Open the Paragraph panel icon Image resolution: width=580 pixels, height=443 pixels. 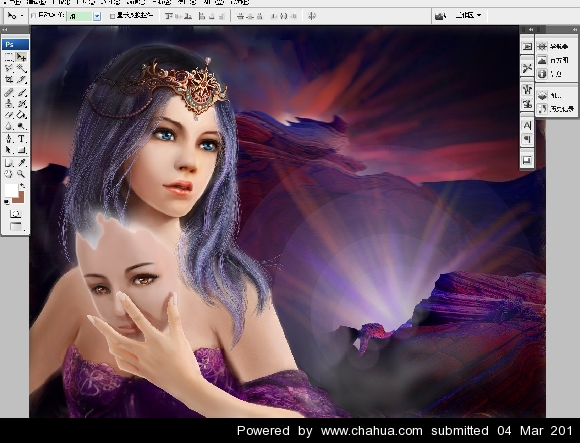[x=527, y=139]
